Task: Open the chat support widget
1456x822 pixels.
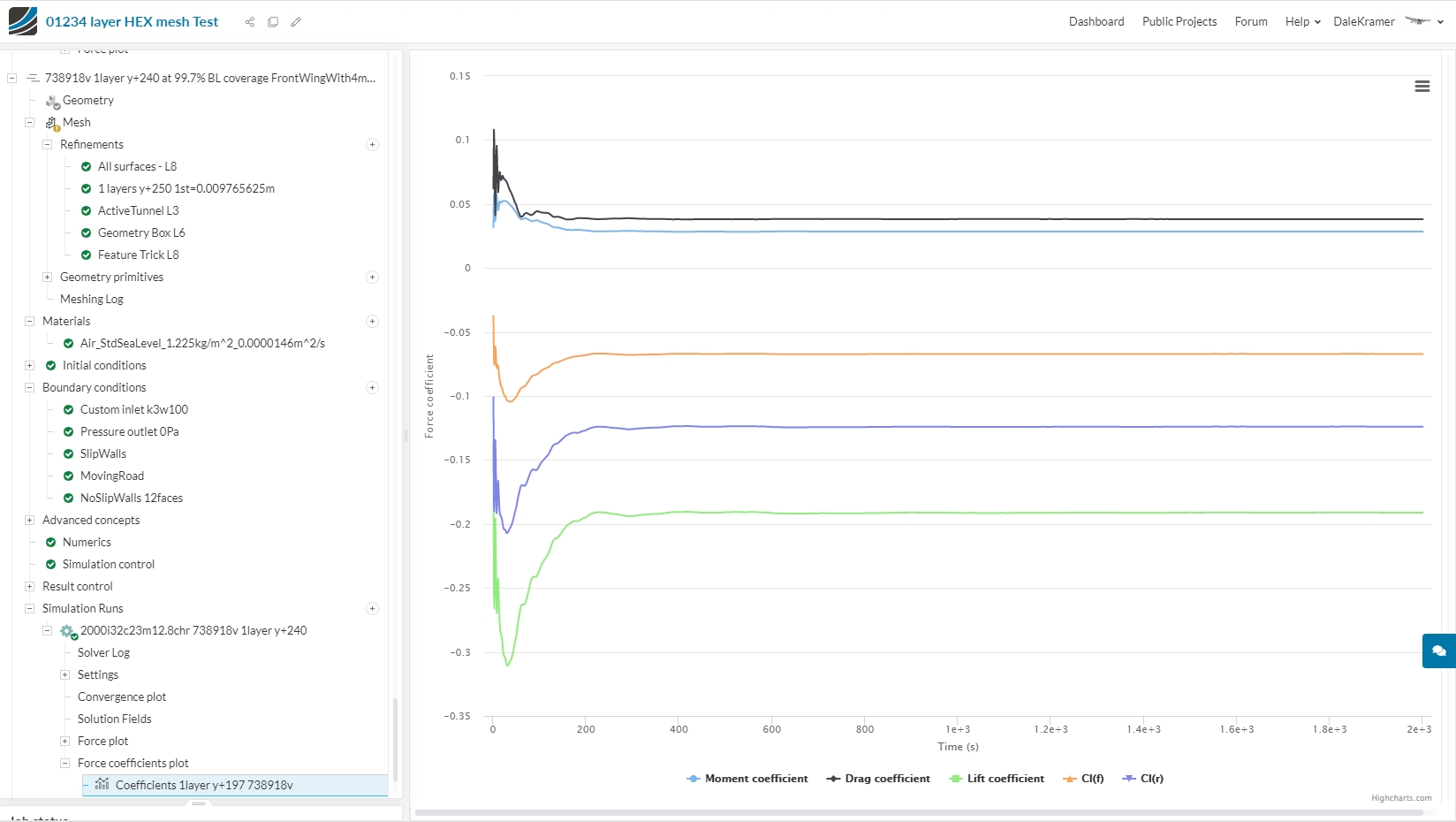Action: click(1439, 651)
